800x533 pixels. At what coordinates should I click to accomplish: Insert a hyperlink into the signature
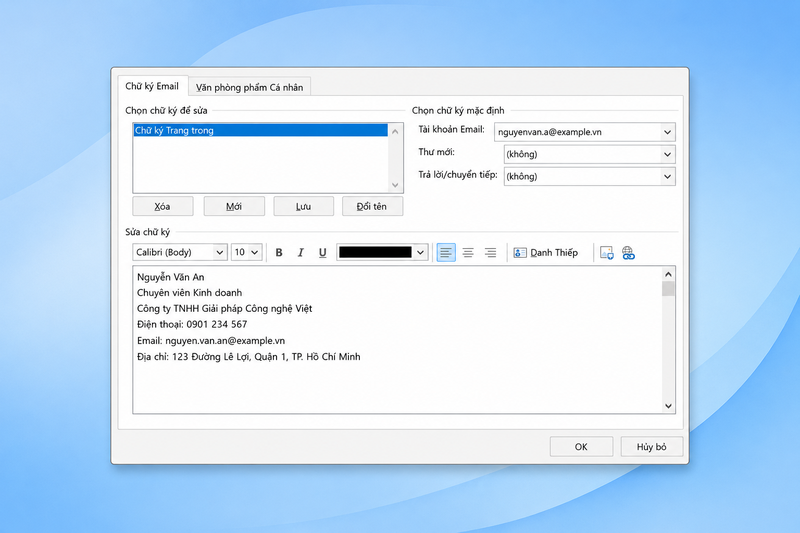[628, 252]
